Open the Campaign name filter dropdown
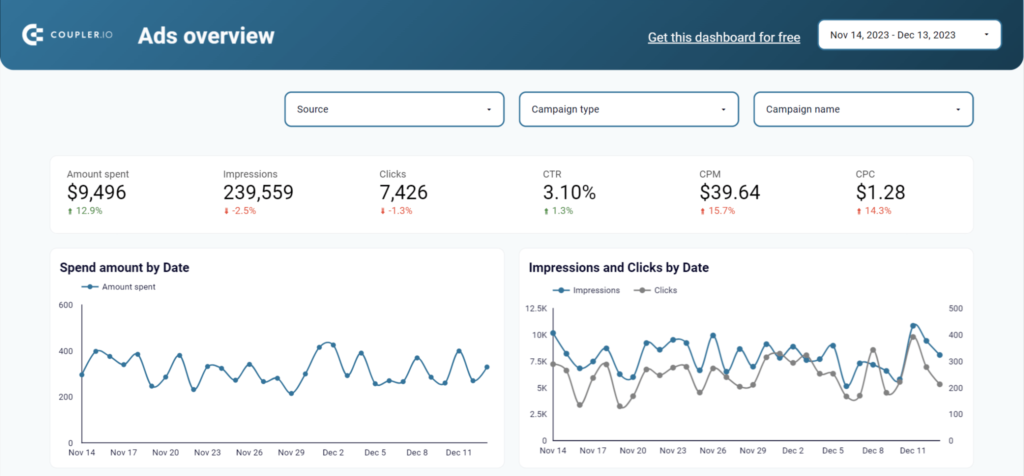Image resolution: width=1024 pixels, height=476 pixels. [862, 109]
